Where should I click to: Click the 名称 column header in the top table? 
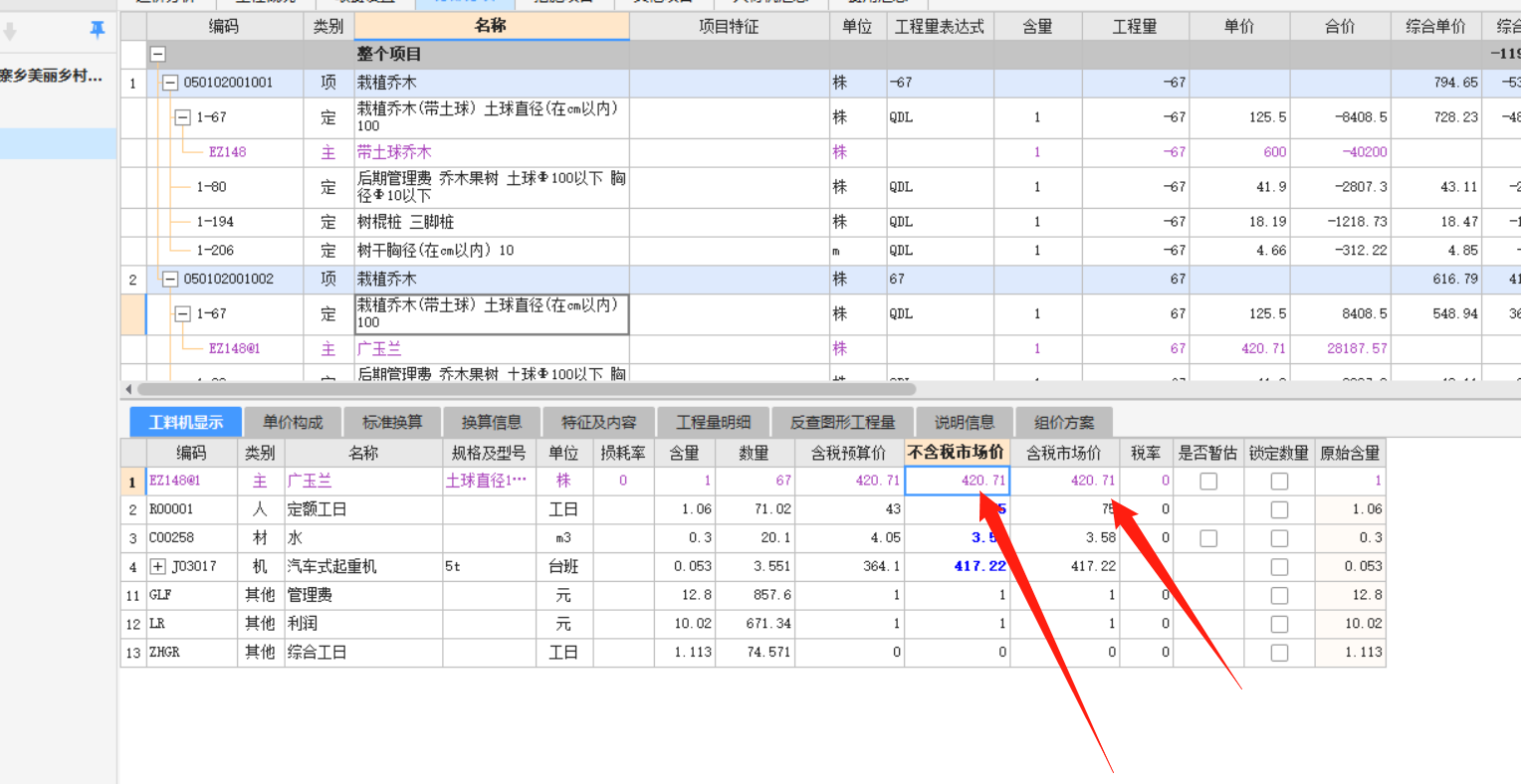click(492, 26)
